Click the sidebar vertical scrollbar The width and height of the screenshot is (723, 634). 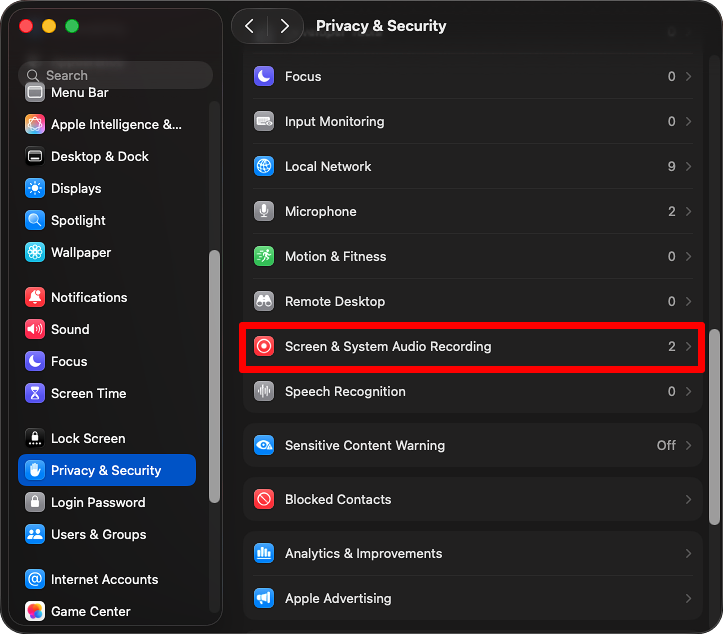pos(214,376)
